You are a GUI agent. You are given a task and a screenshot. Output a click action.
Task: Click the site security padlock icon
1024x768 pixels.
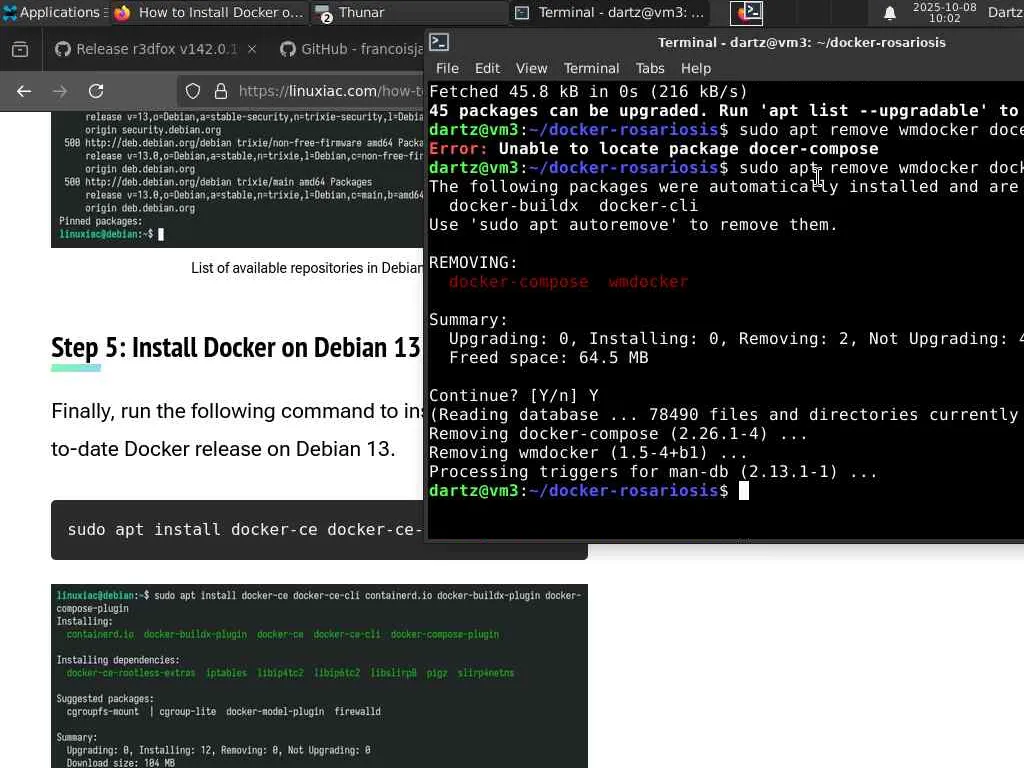(221, 91)
